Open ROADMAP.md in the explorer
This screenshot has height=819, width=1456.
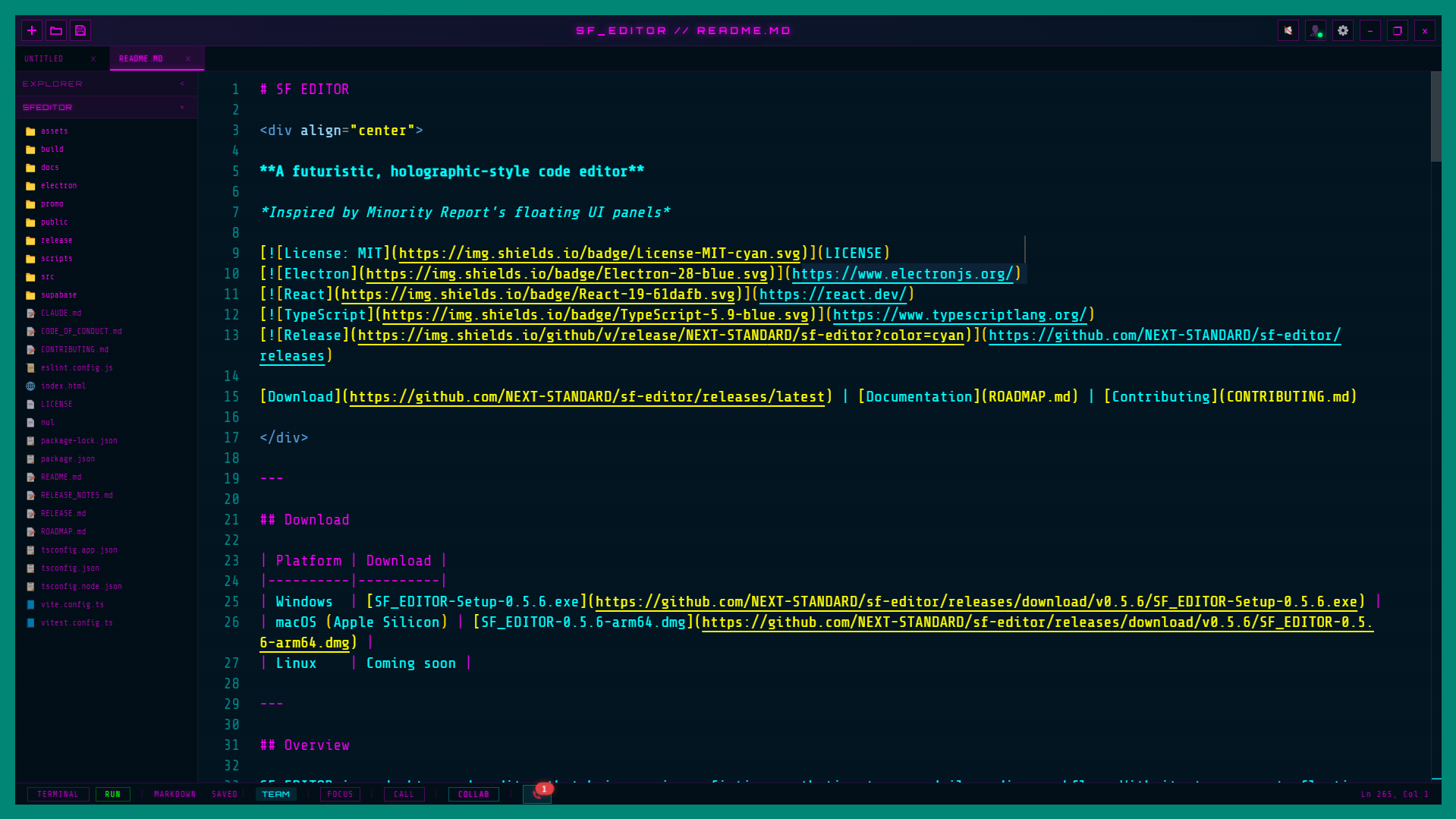(x=106, y=531)
